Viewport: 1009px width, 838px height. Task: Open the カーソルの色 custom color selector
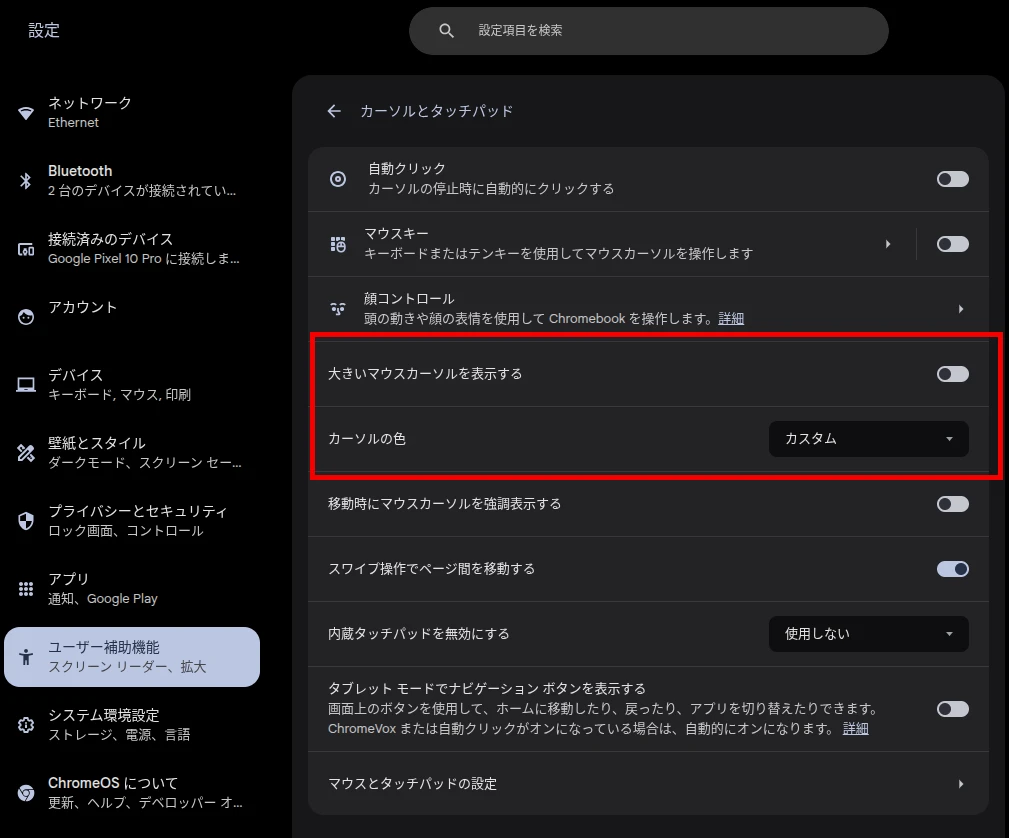[x=867, y=438]
